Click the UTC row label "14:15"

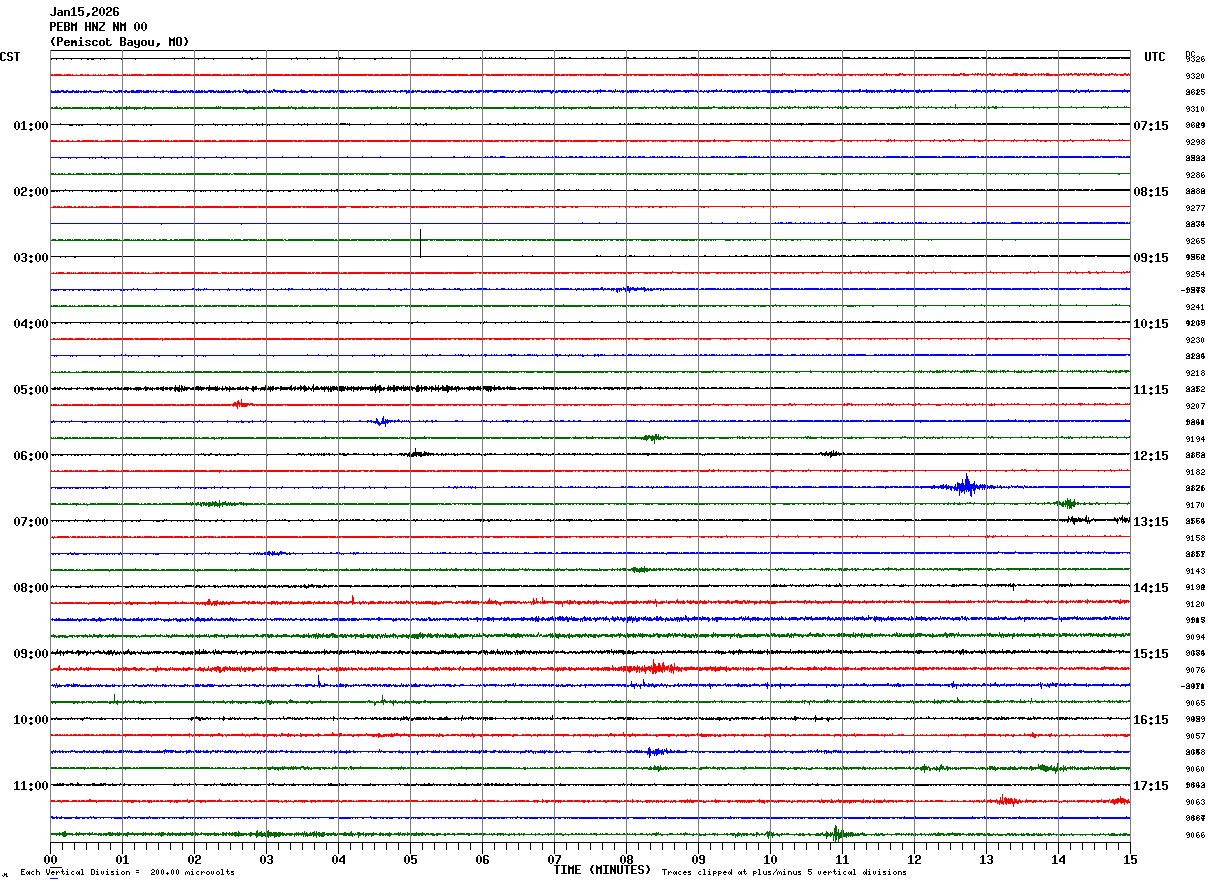click(x=1151, y=588)
